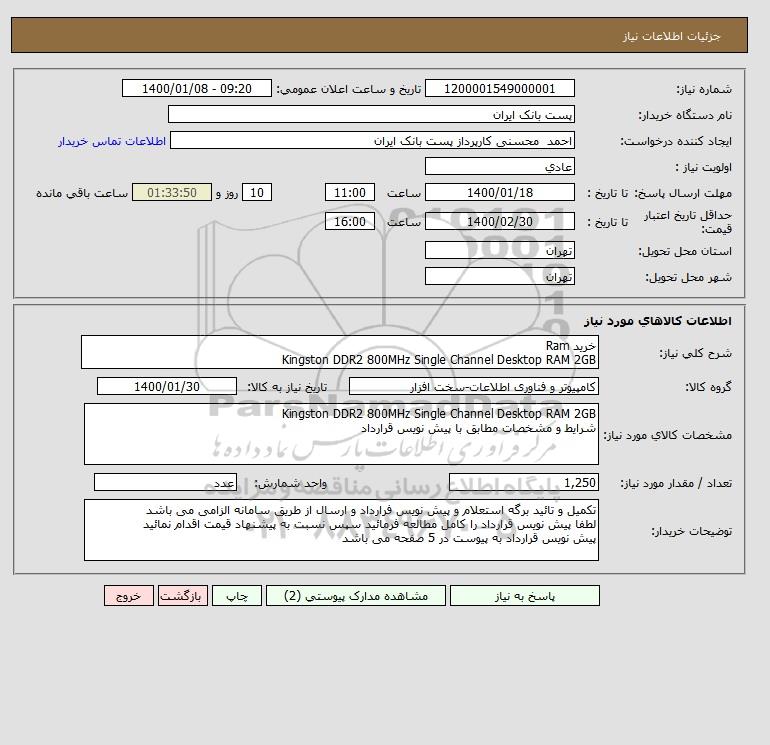
Task: Click remaining days field 10
Action: [x=257, y=193]
